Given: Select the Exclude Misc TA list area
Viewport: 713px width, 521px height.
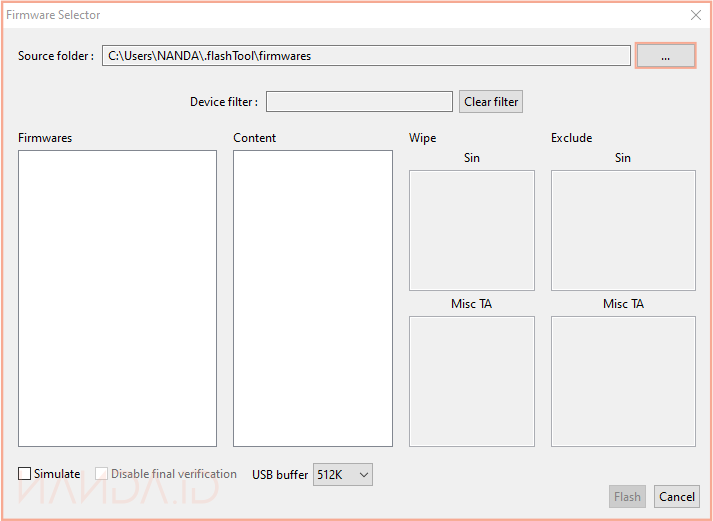Looking at the screenshot, I should point(623,381).
